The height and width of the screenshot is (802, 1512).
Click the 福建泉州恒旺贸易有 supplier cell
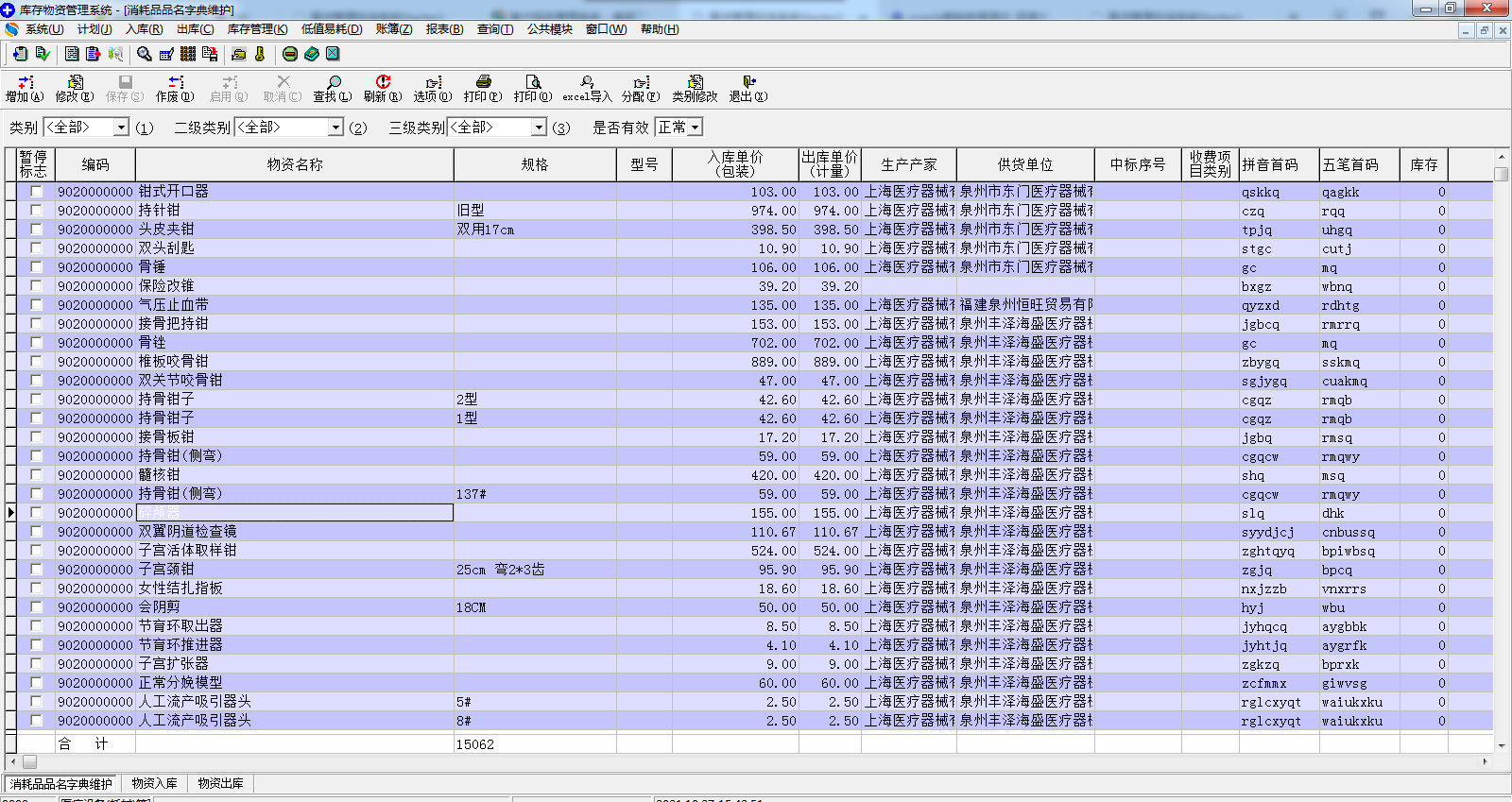tap(1025, 304)
